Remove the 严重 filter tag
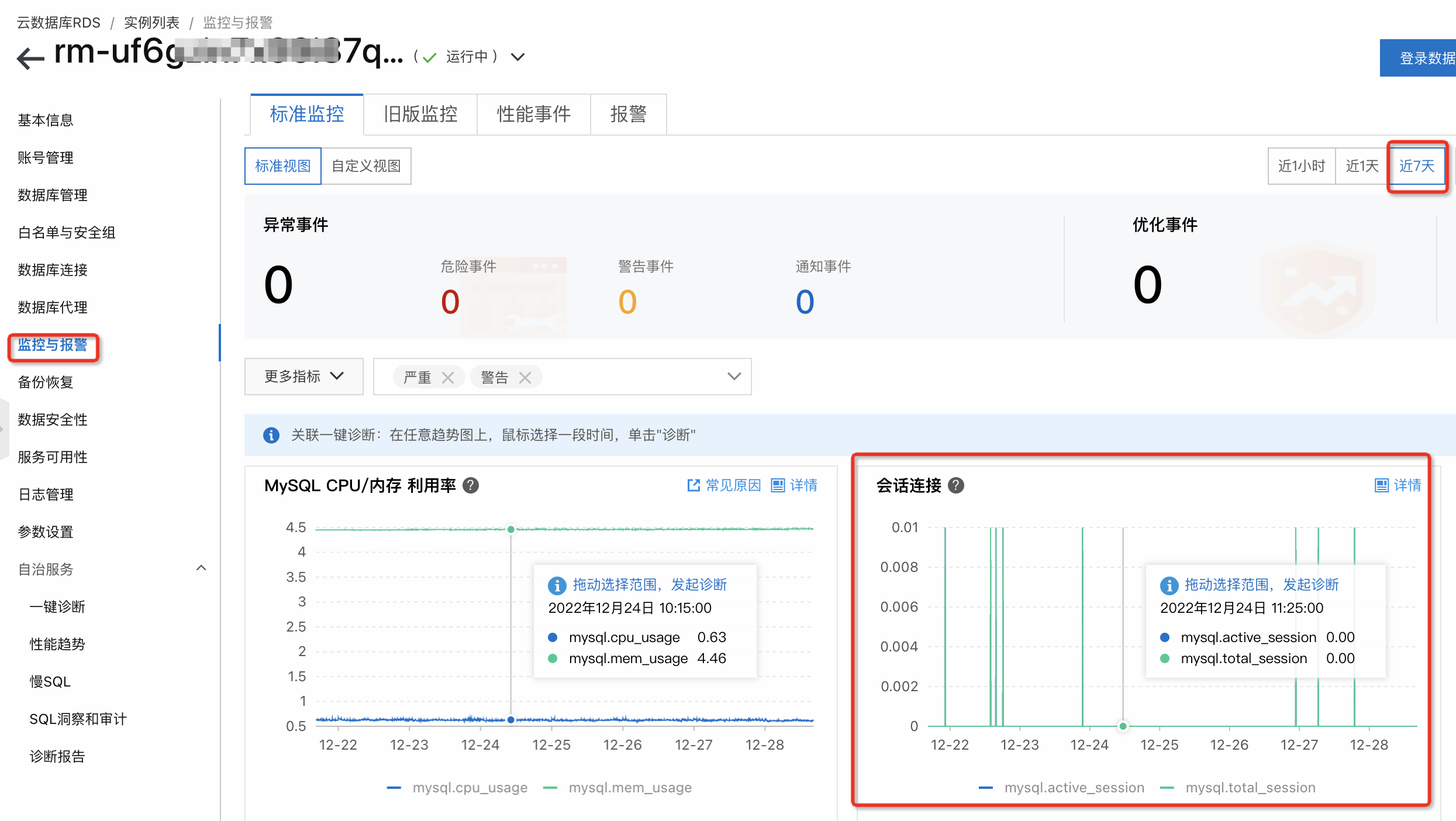The width and height of the screenshot is (1456, 821). (x=448, y=378)
